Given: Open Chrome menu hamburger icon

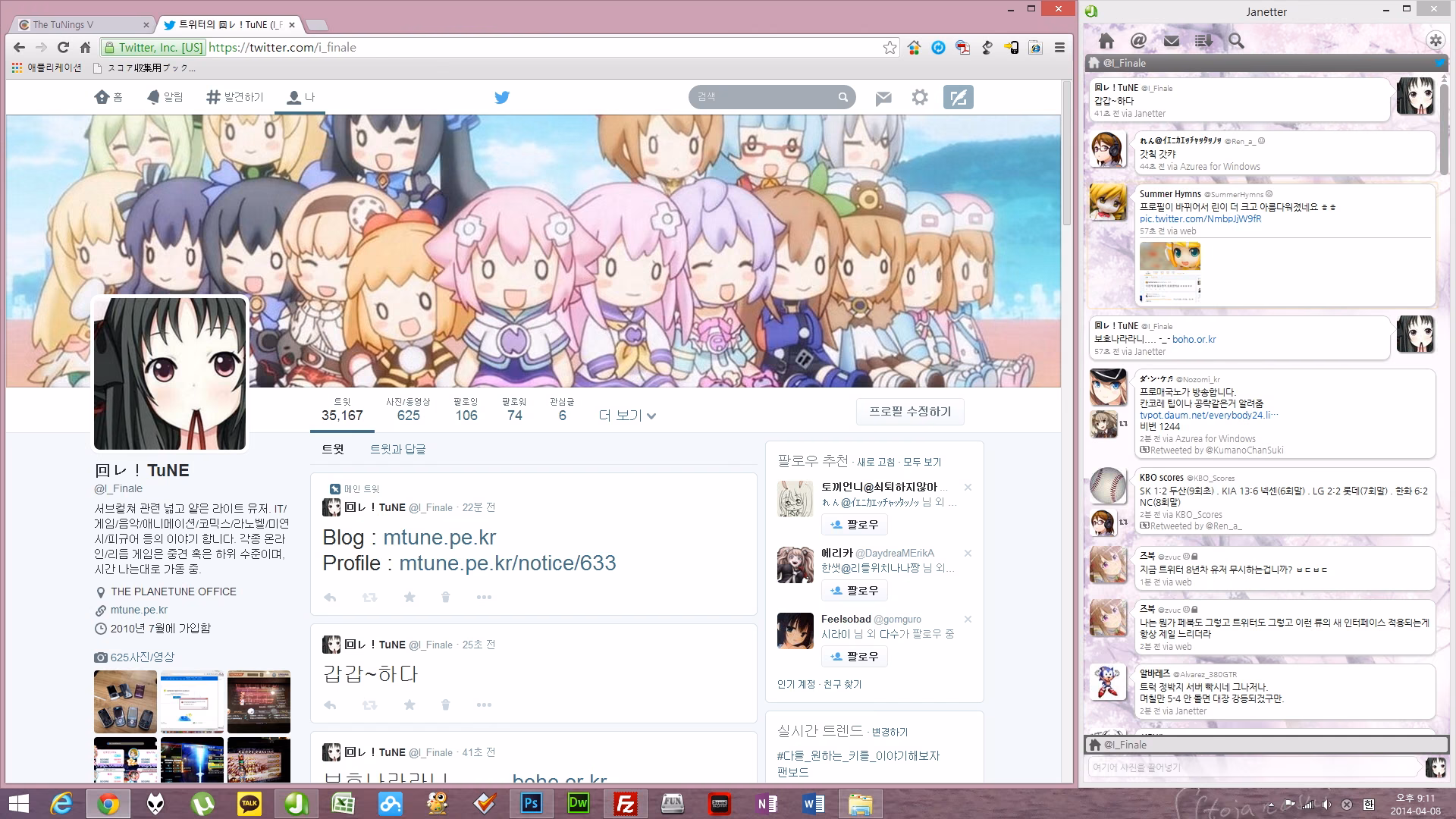Looking at the screenshot, I should click(1059, 47).
